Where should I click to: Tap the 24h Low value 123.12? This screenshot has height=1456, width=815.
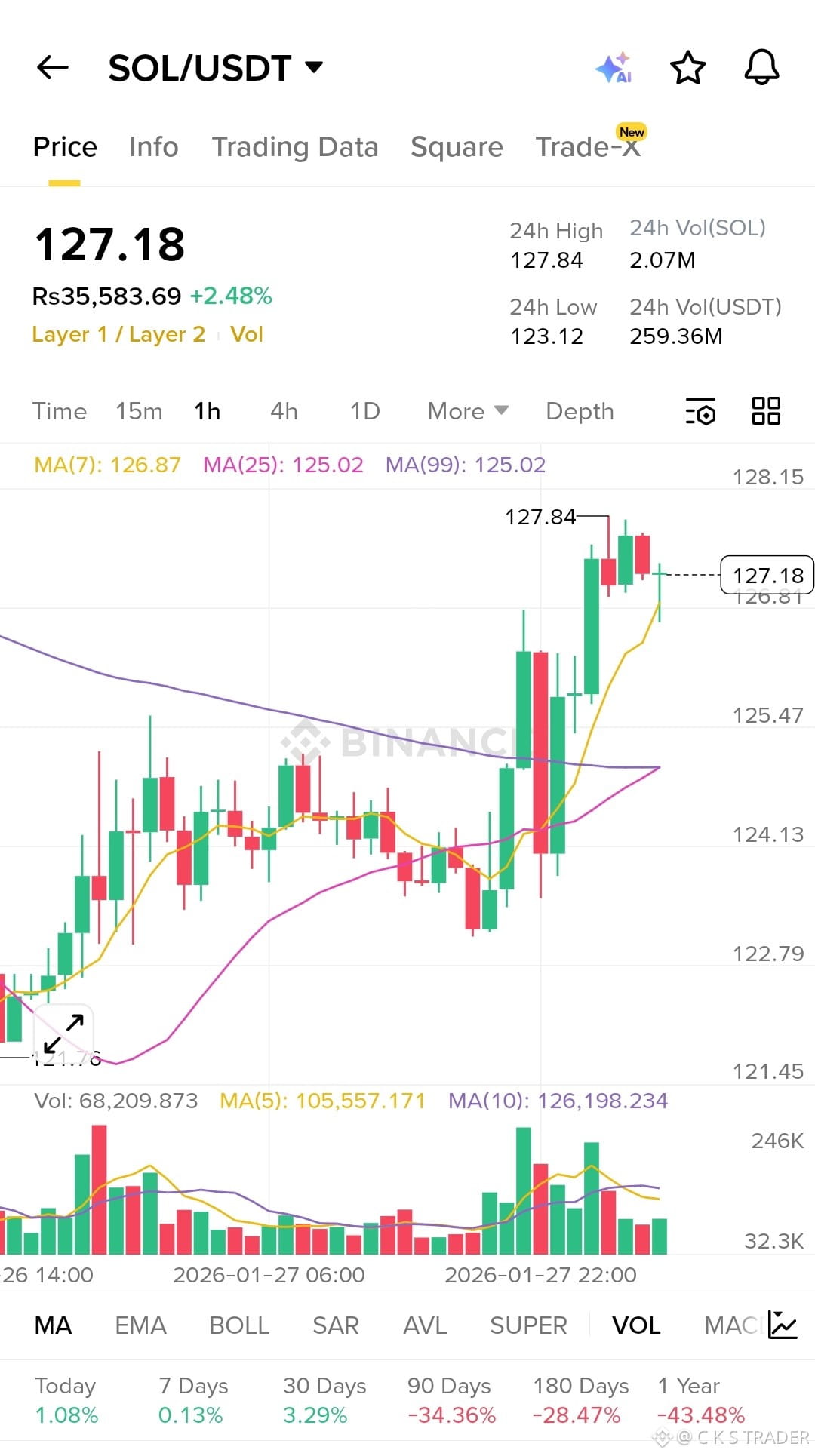tap(546, 336)
